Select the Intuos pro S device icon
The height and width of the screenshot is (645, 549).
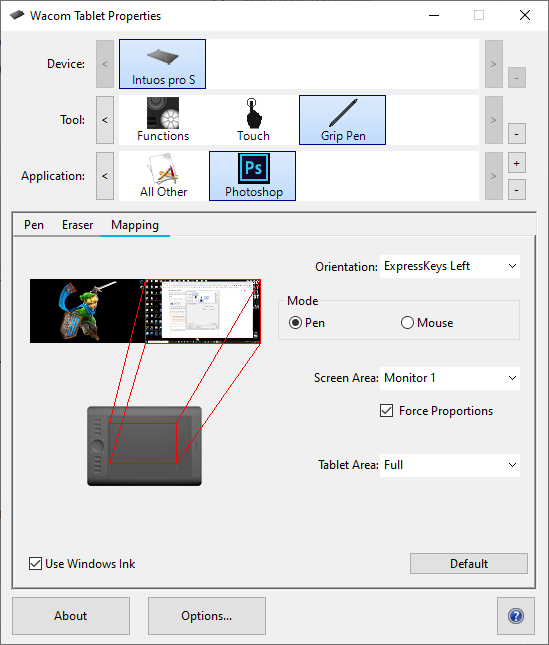click(x=162, y=64)
